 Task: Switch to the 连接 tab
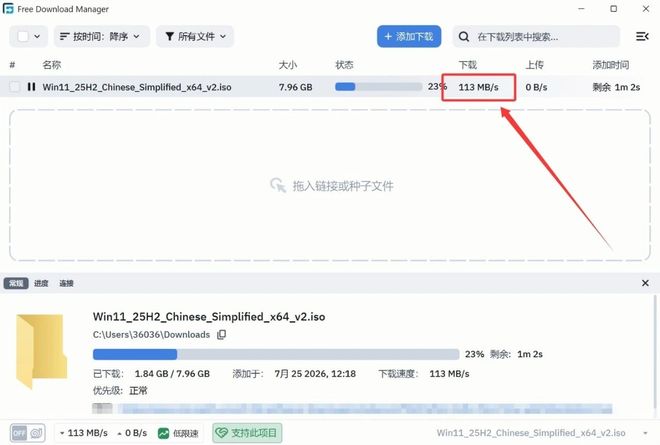[x=67, y=283]
